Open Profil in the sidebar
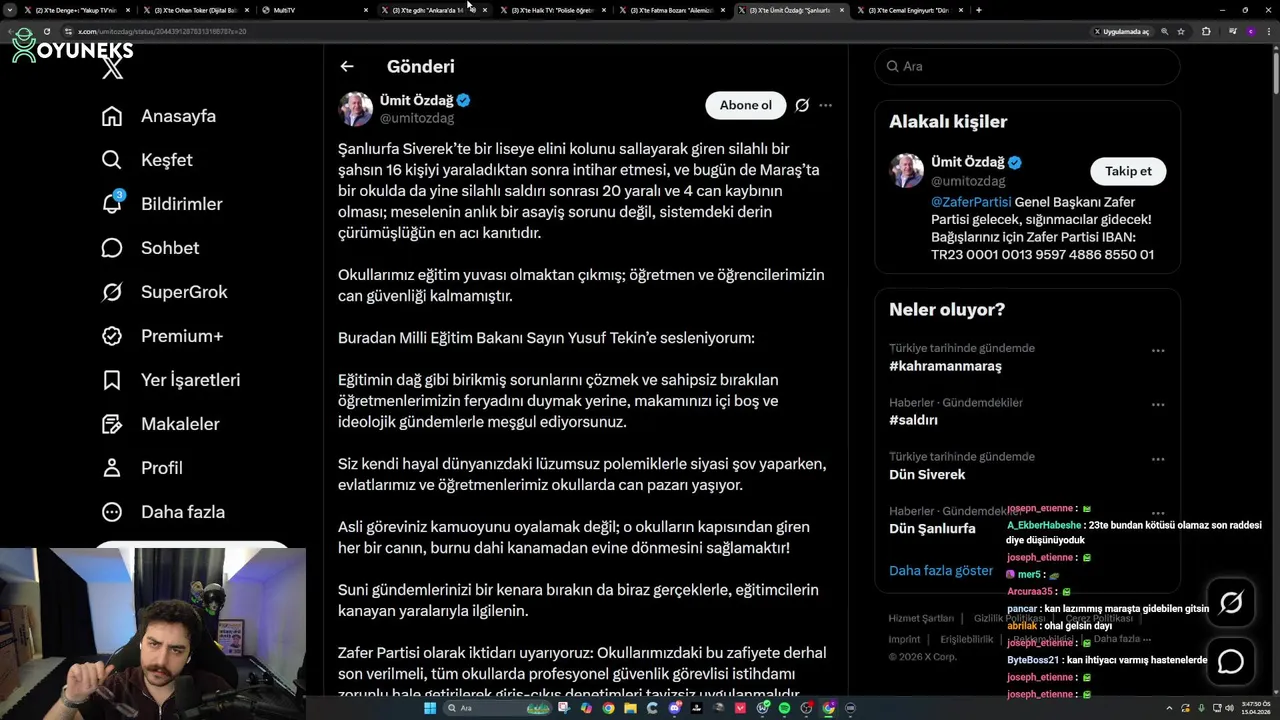The width and height of the screenshot is (1280, 720). point(142,468)
